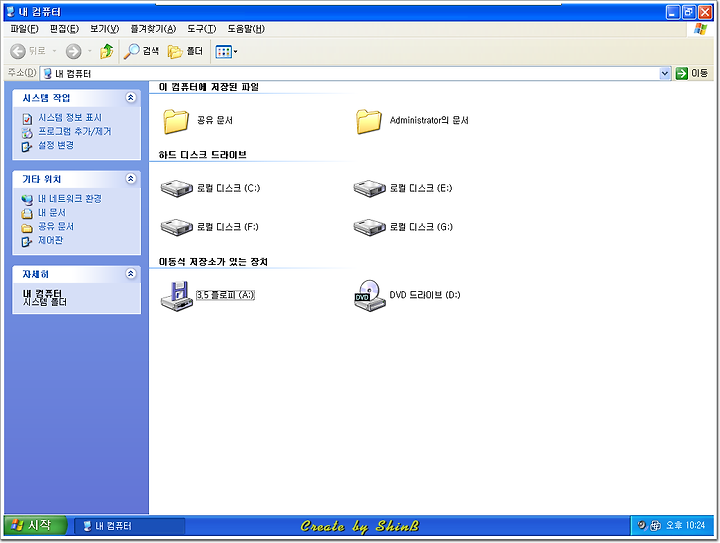This screenshot has height=543, width=720.
Task: Click the Administrator의 문서 label
Action: pyautogui.click(x=429, y=120)
